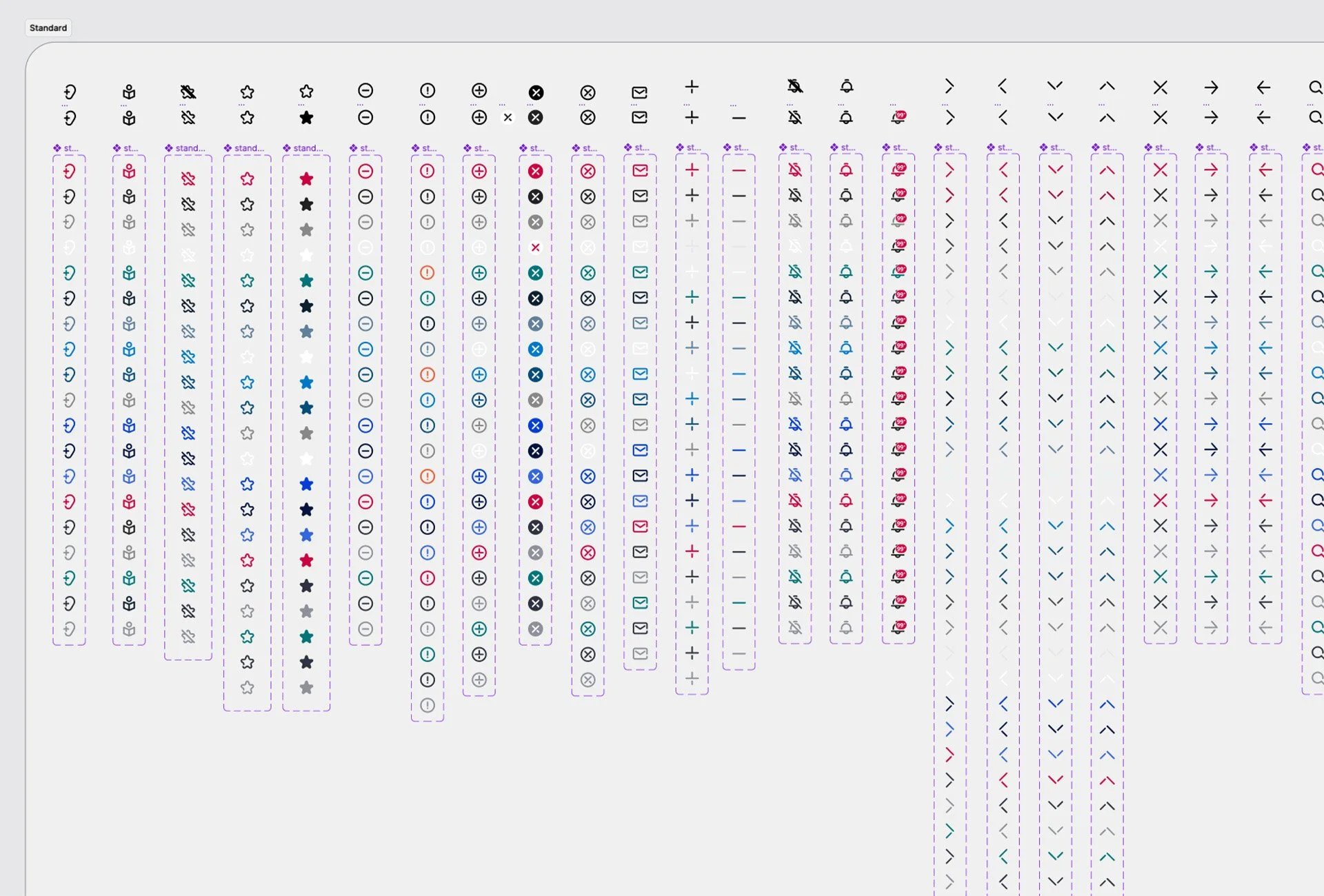The width and height of the screenshot is (1324, 896).
Task: Select the topmost add-hearing ear icon
Action: coord(69,92)
